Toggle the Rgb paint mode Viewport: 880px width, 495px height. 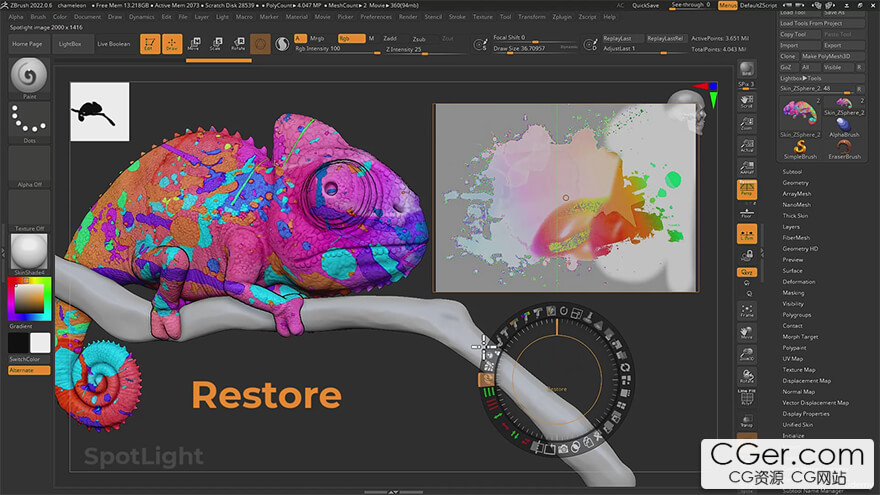(x=351, y=38)
